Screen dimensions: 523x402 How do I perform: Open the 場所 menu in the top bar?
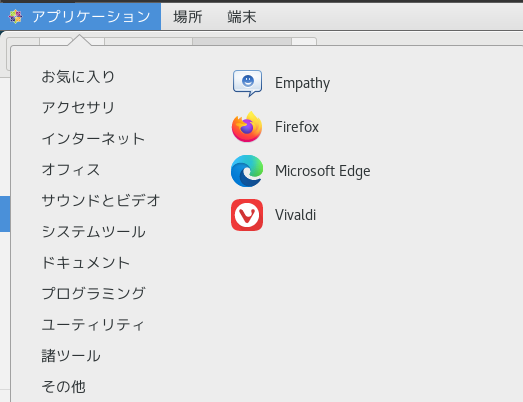click(188, 16)
